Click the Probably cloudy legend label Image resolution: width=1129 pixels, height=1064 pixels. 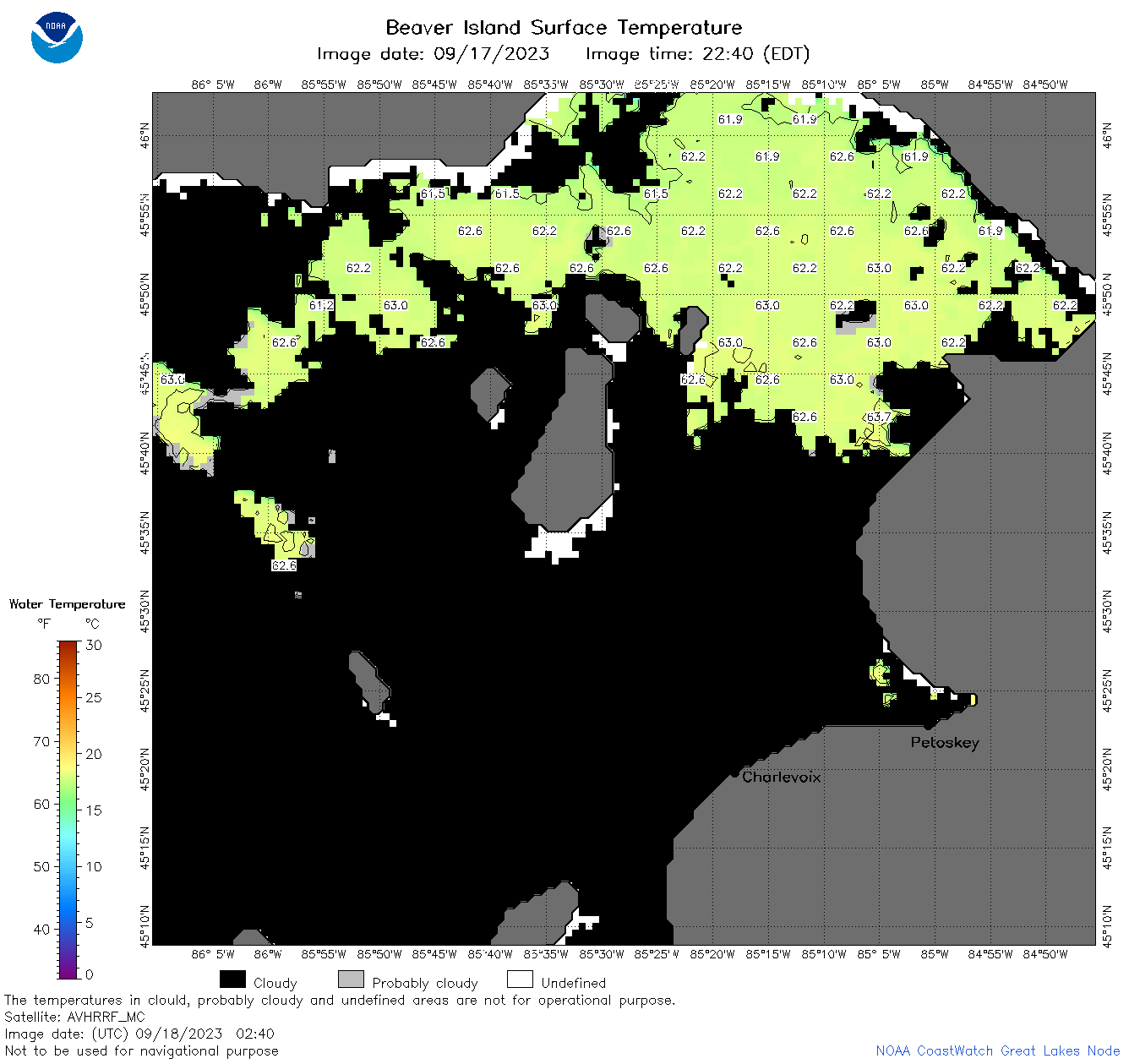425,983
